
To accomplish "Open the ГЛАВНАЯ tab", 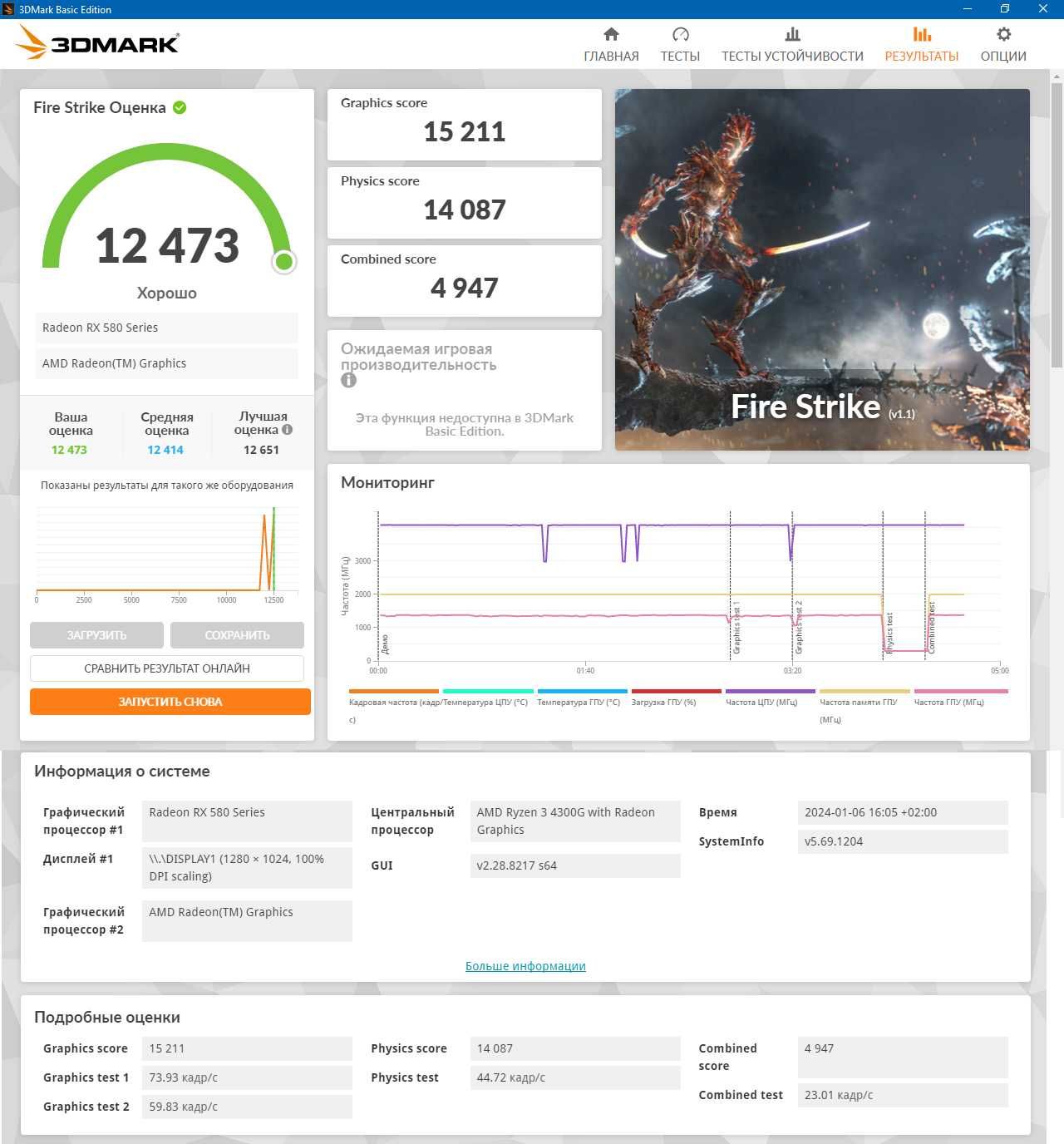I will 611,57.
